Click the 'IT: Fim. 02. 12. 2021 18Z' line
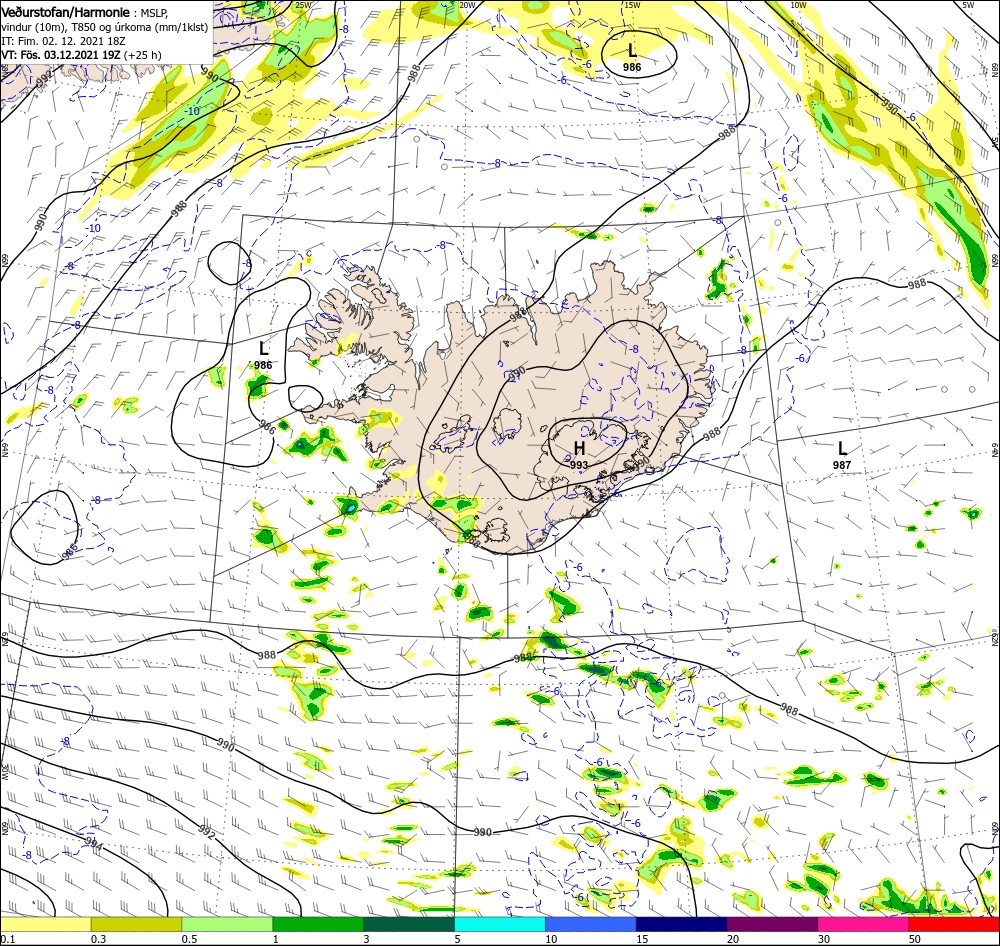The width and height of the screenshot is (1000, 946). (x=63, y=41)
